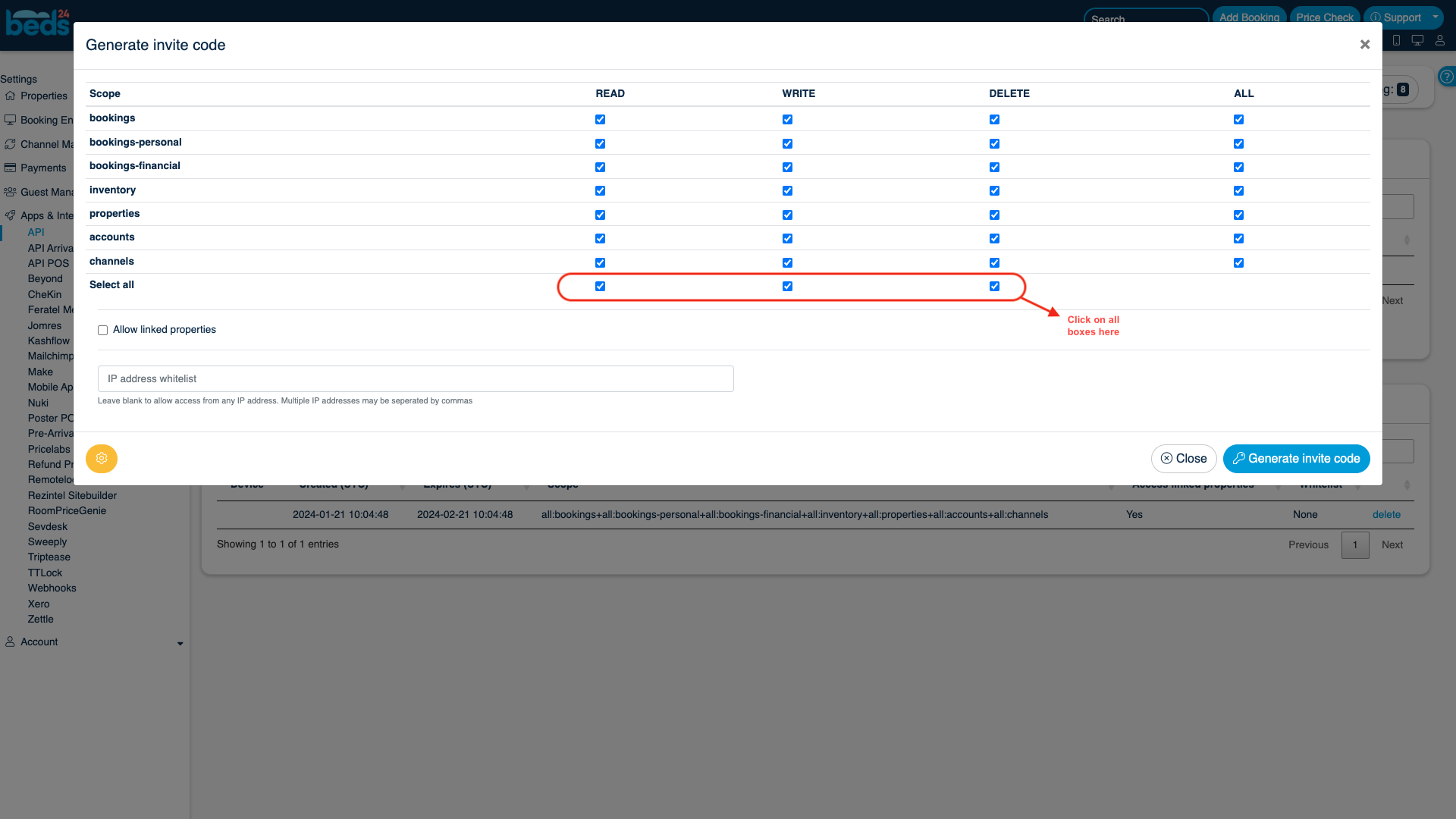Viewport: 1456px width, 819px height.
Task: Click the Apps and Integrations icon
Action: tap(11, 215)
